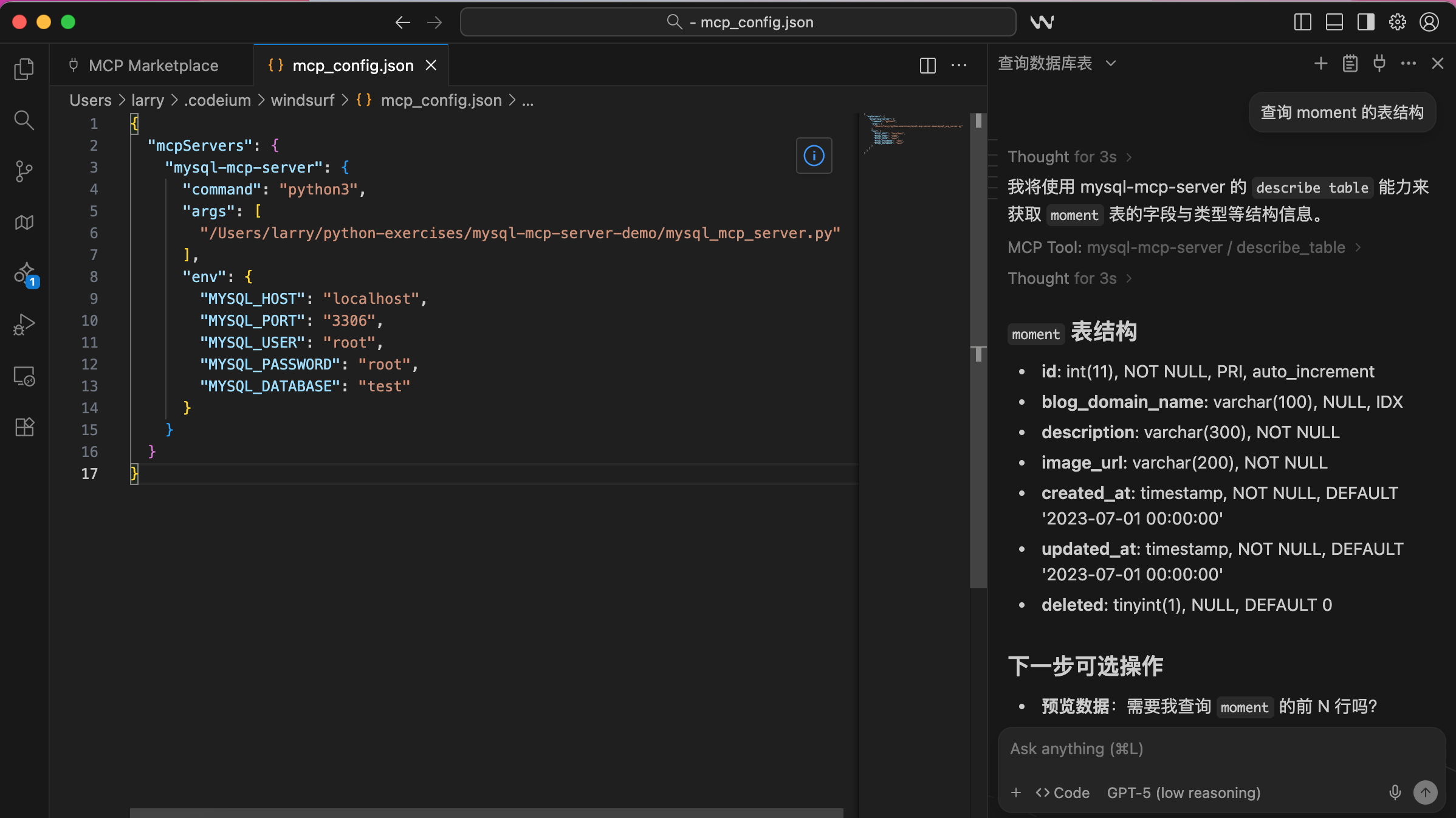Screen dimensions: 1456x818
Task: Open the Search view in activity bar
Action: pyautogui.click(x=24, y=120)
